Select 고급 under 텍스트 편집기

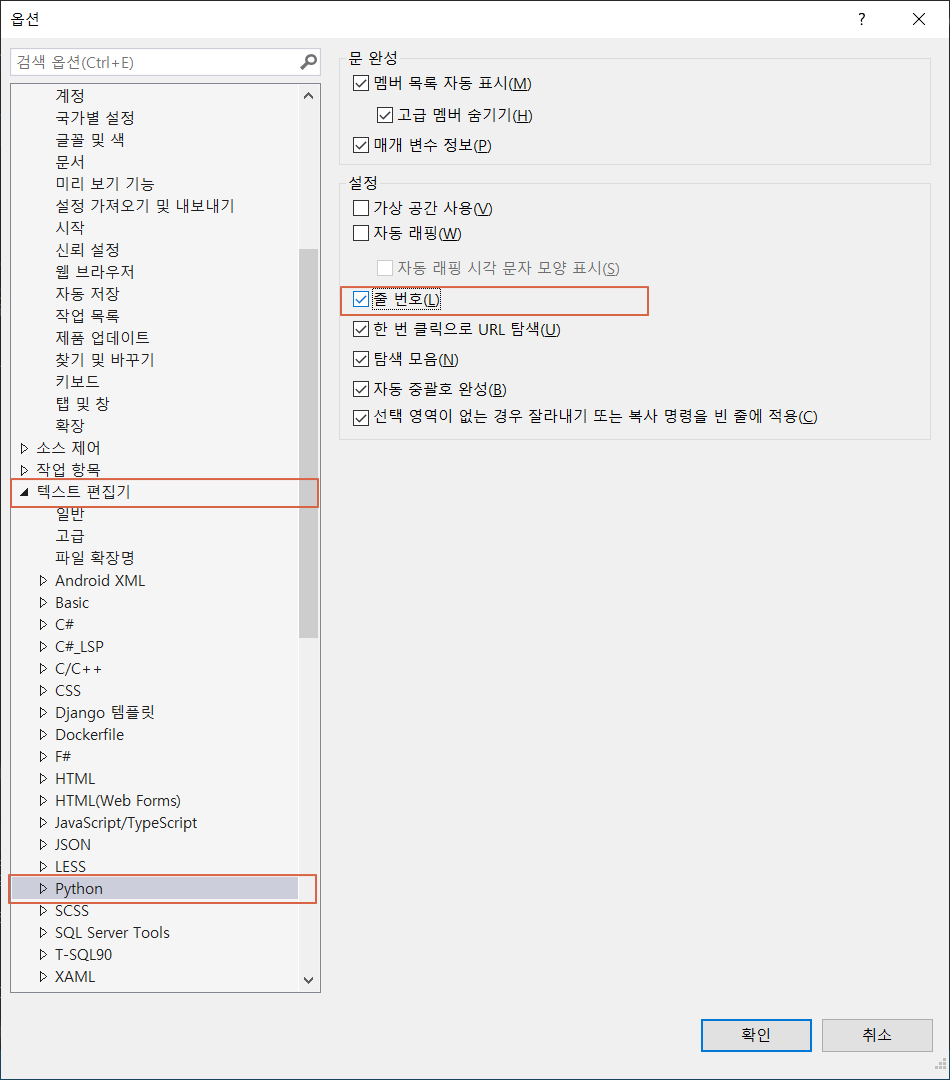[70, 536]
